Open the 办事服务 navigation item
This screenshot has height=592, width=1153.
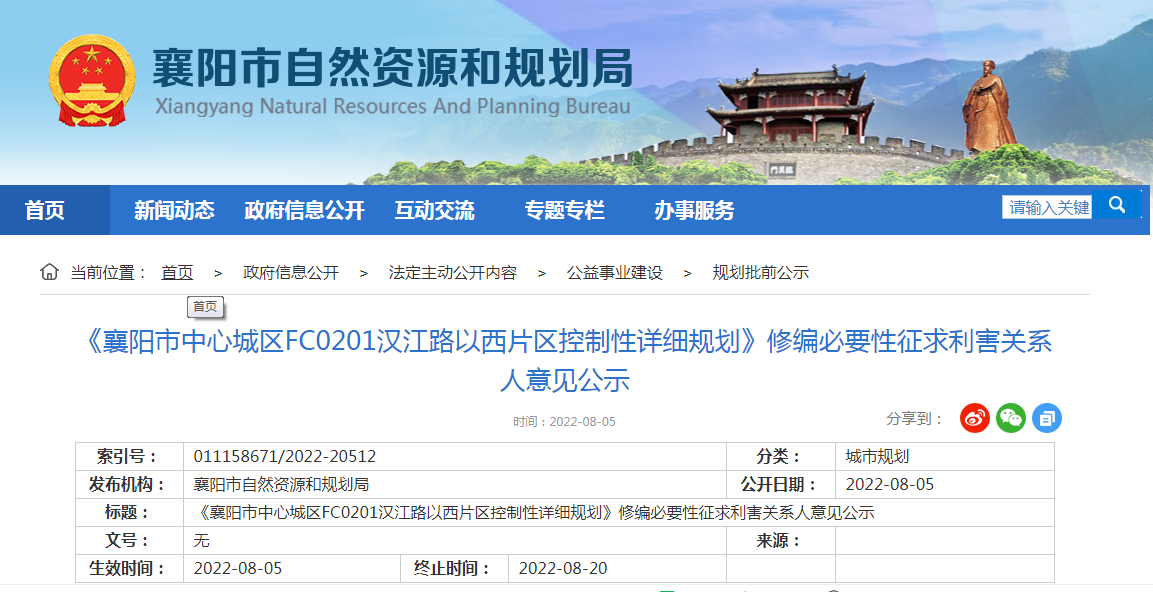pos(694,210)
